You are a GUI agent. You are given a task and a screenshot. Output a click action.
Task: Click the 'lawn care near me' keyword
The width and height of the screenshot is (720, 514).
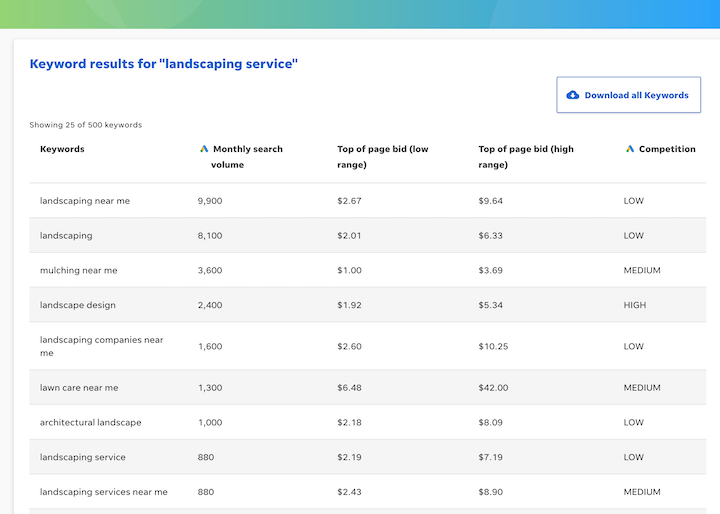pyautogui.click(x=79, y=388)
